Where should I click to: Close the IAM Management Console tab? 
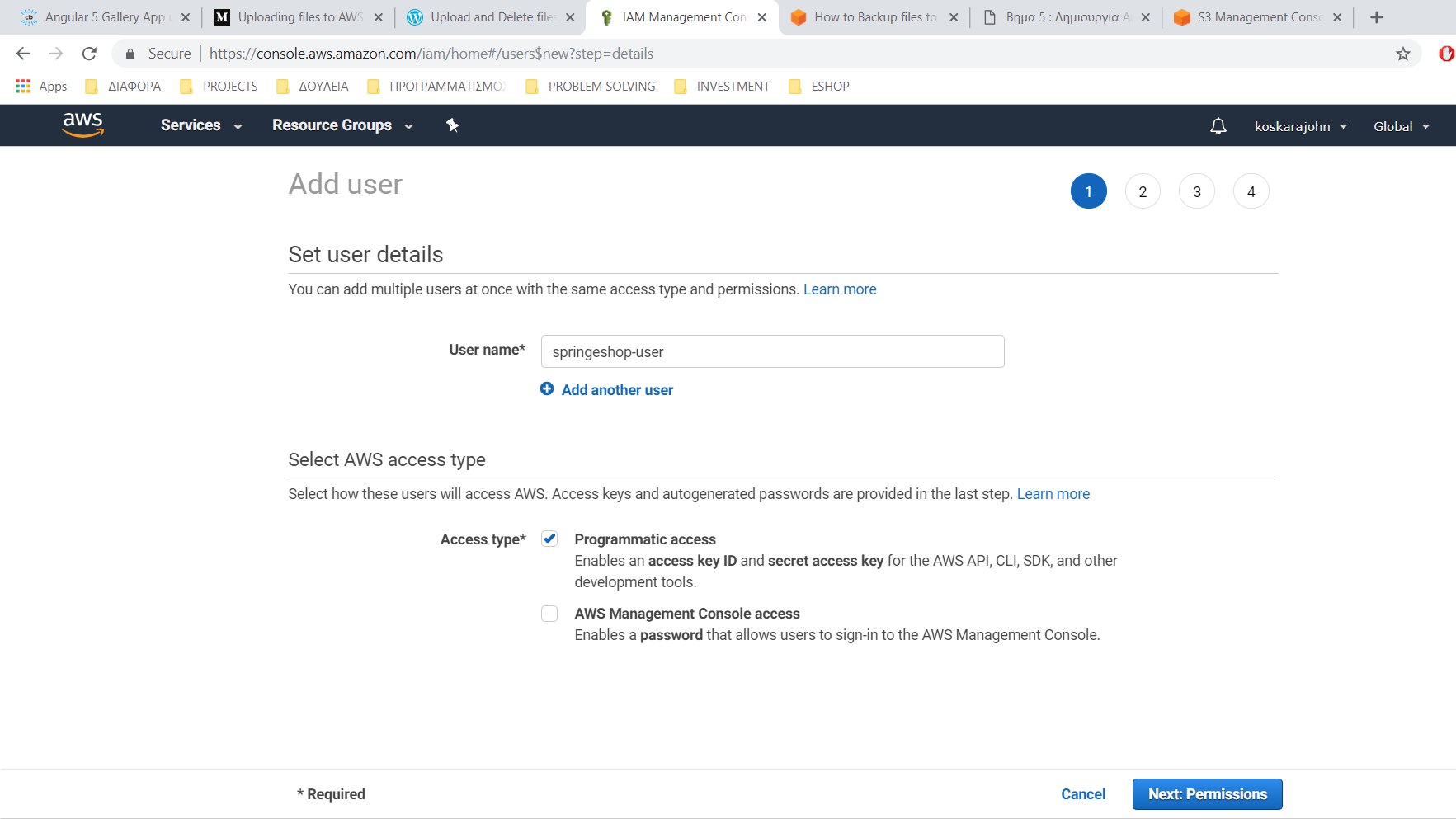(x=761, y=17)
